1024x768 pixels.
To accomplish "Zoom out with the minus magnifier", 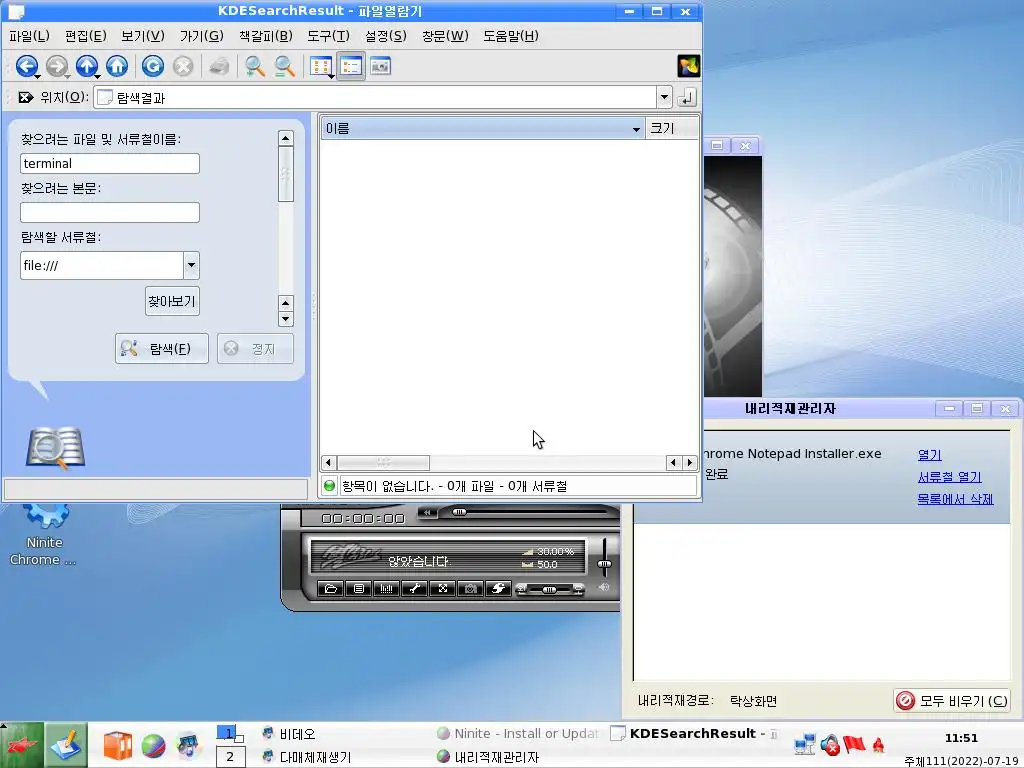I will (285, 66).
